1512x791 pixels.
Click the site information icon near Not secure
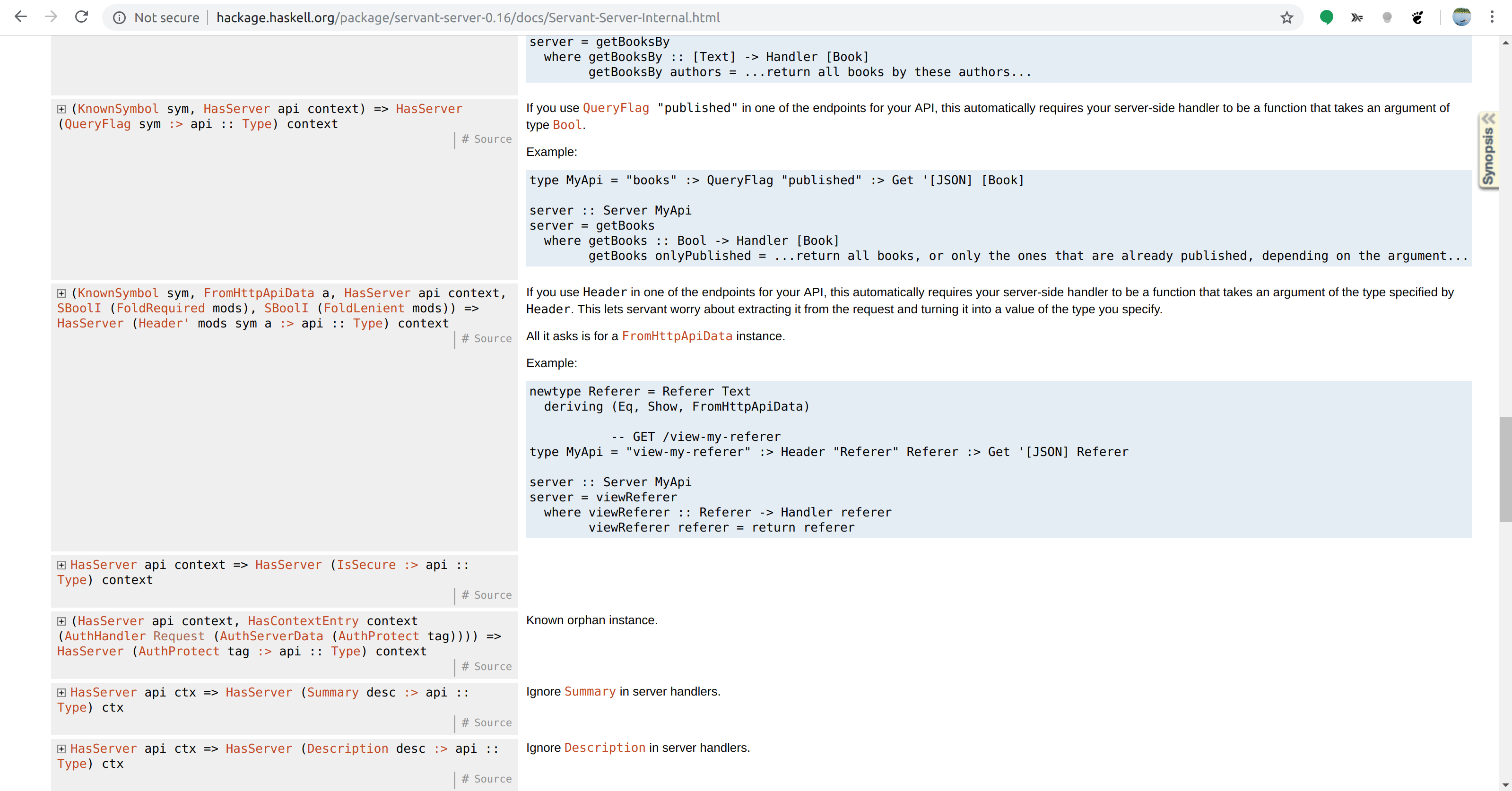coord(119,17)
